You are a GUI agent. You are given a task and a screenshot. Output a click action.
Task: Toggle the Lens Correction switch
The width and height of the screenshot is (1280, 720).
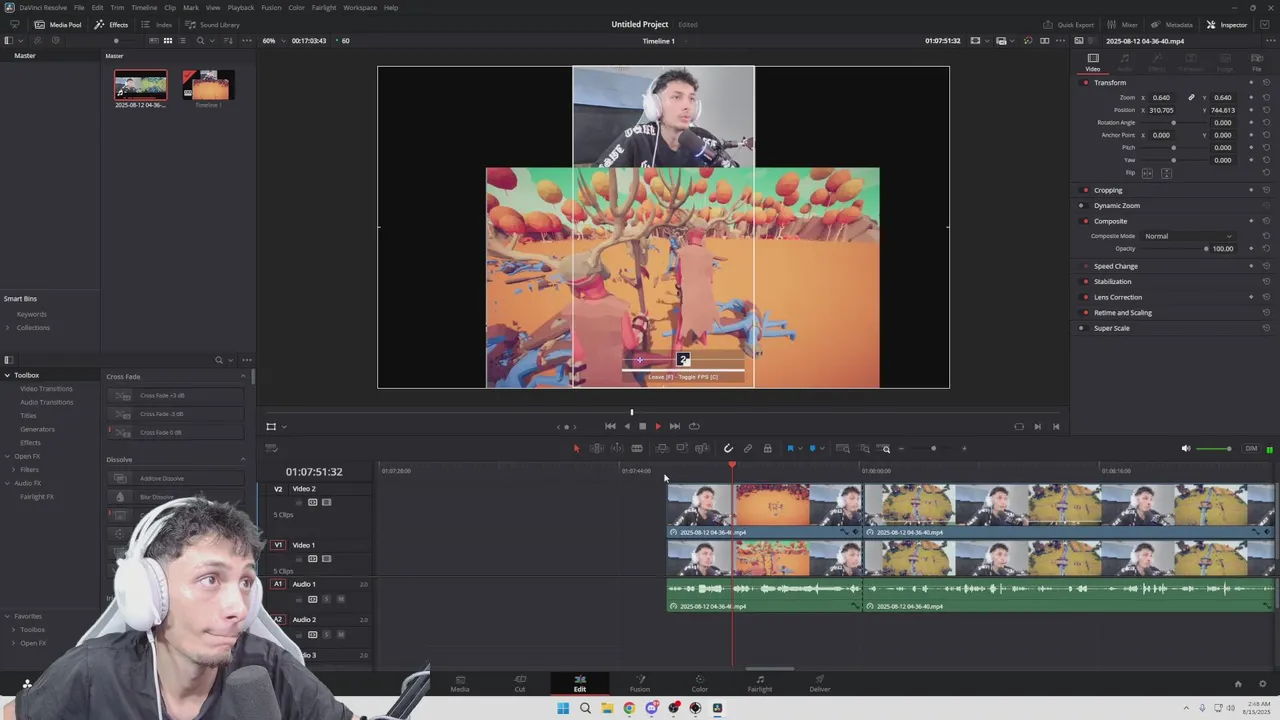click(x=1086, y=297)
